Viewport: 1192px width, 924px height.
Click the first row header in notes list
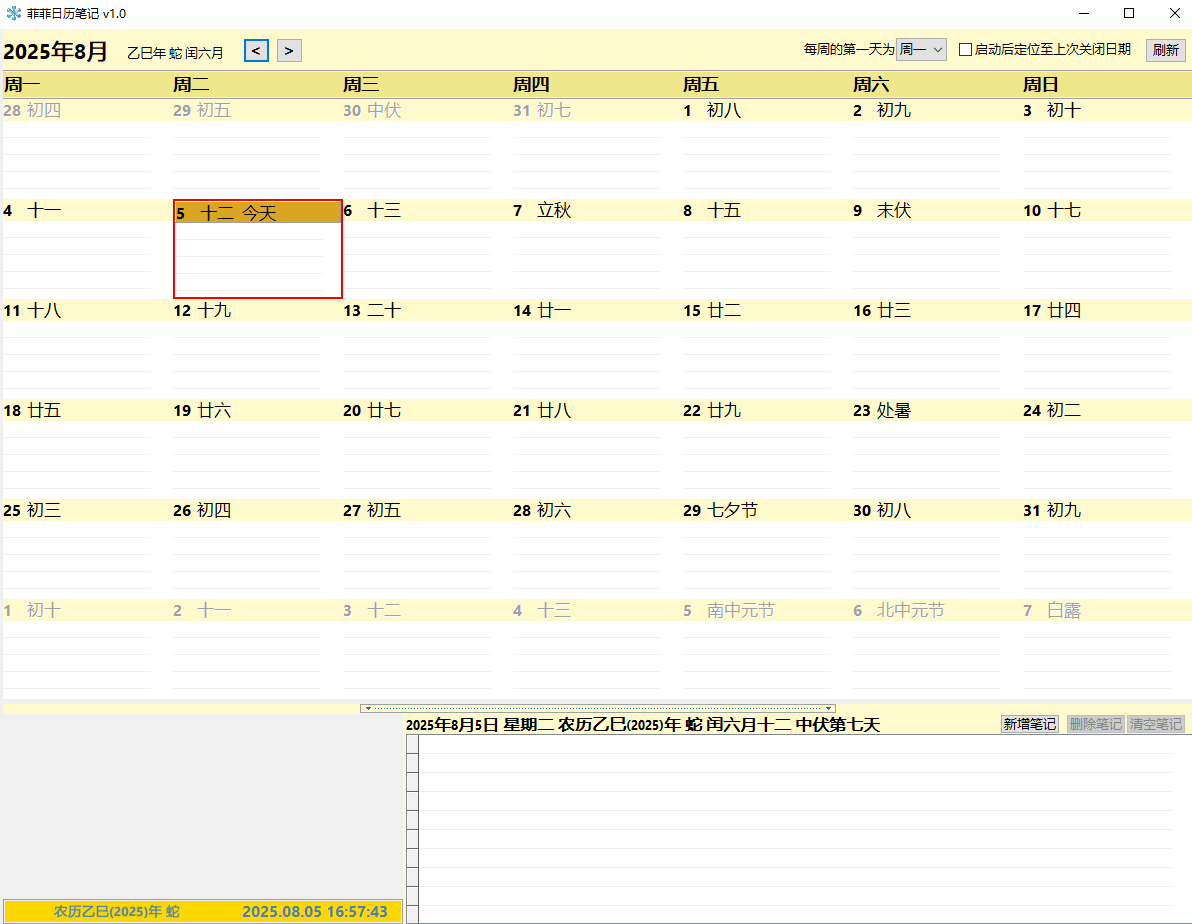coord(412,745)
